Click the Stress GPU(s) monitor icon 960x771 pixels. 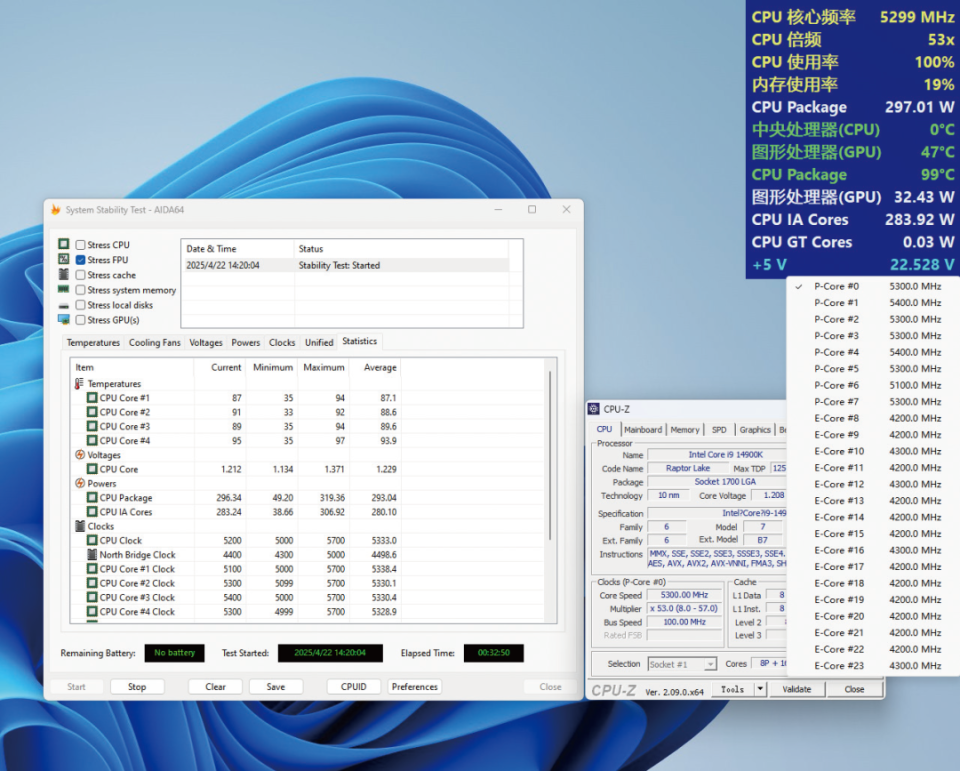coord(64,320)
